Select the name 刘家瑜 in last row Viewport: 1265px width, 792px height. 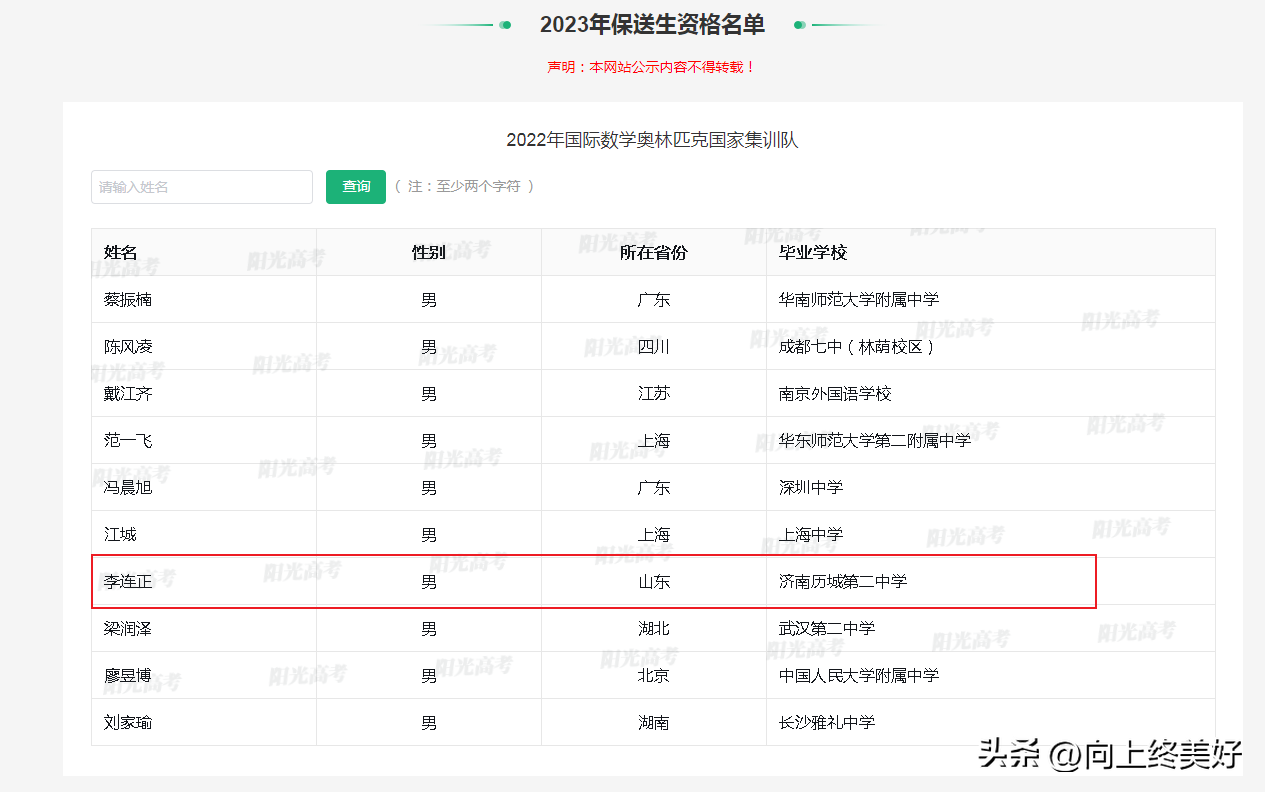click(128, 723)
